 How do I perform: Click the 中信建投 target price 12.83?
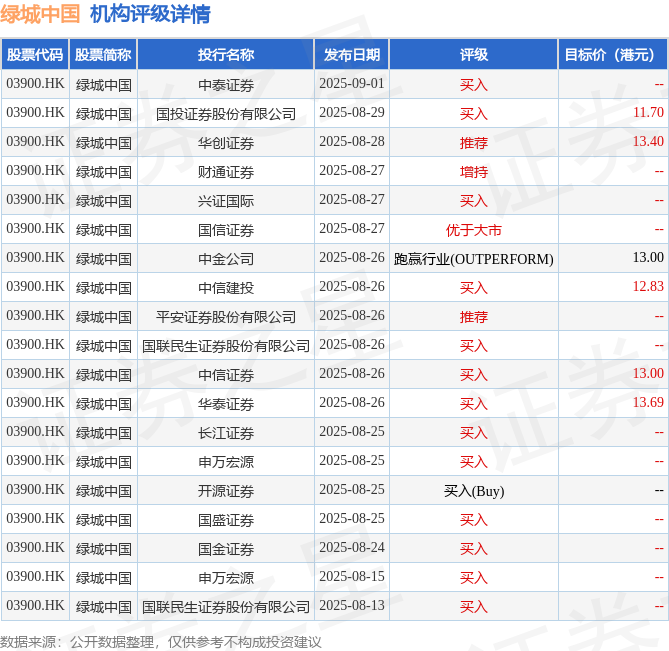point(648,286)
